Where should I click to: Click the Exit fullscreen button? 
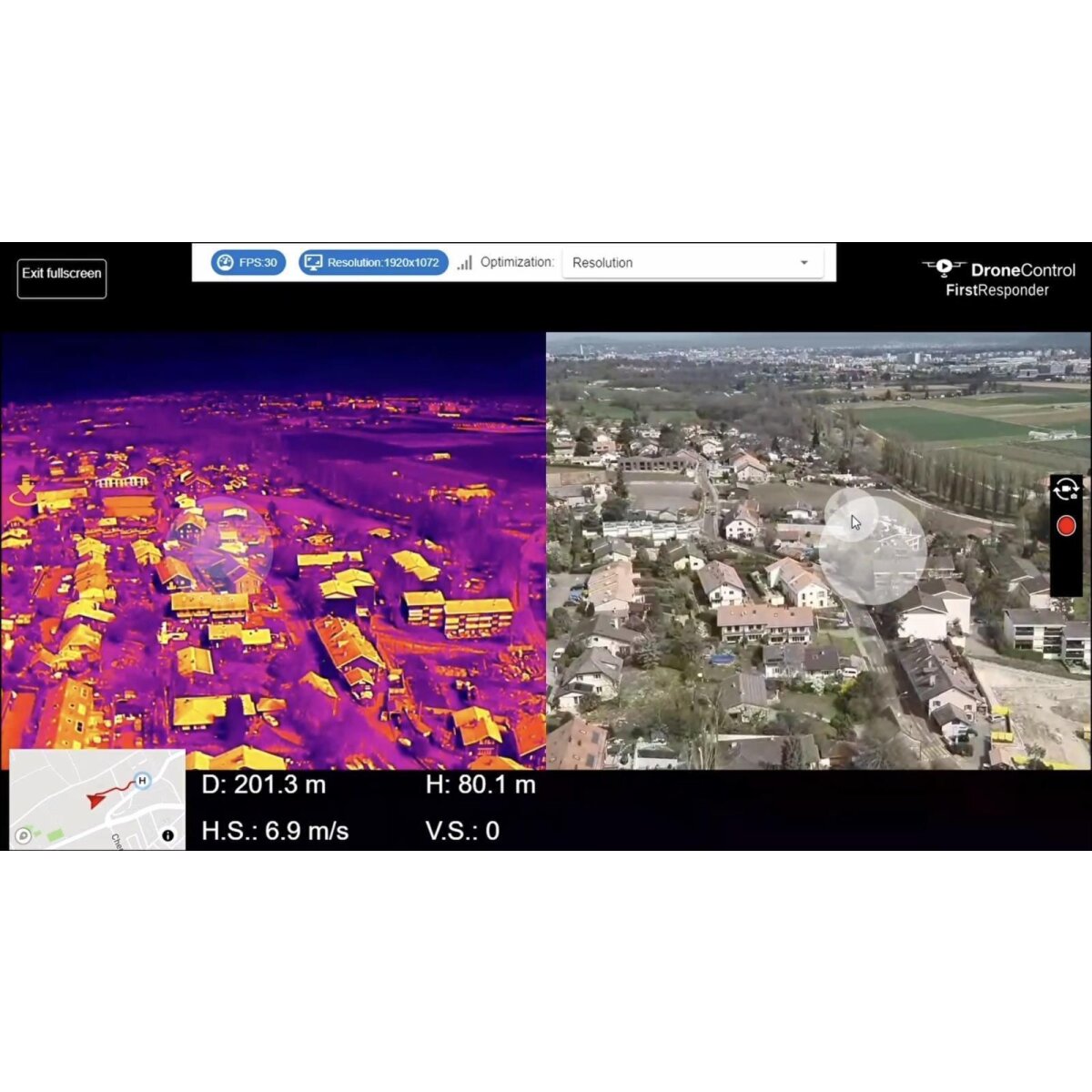pyautogui.click(x=62, y=278)
